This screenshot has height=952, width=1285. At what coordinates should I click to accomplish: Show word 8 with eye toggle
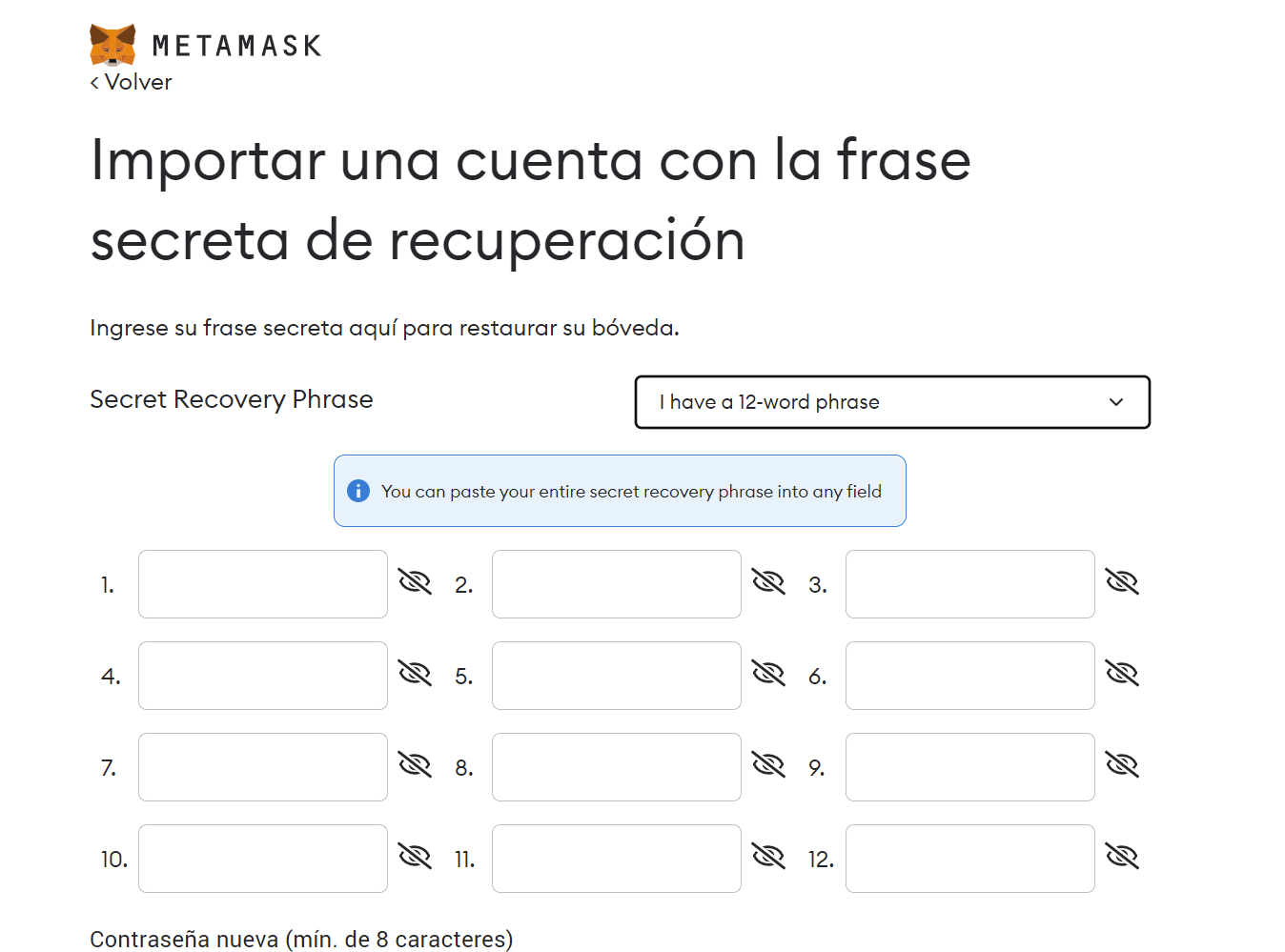pyautogui.click(x=768, y=764)
